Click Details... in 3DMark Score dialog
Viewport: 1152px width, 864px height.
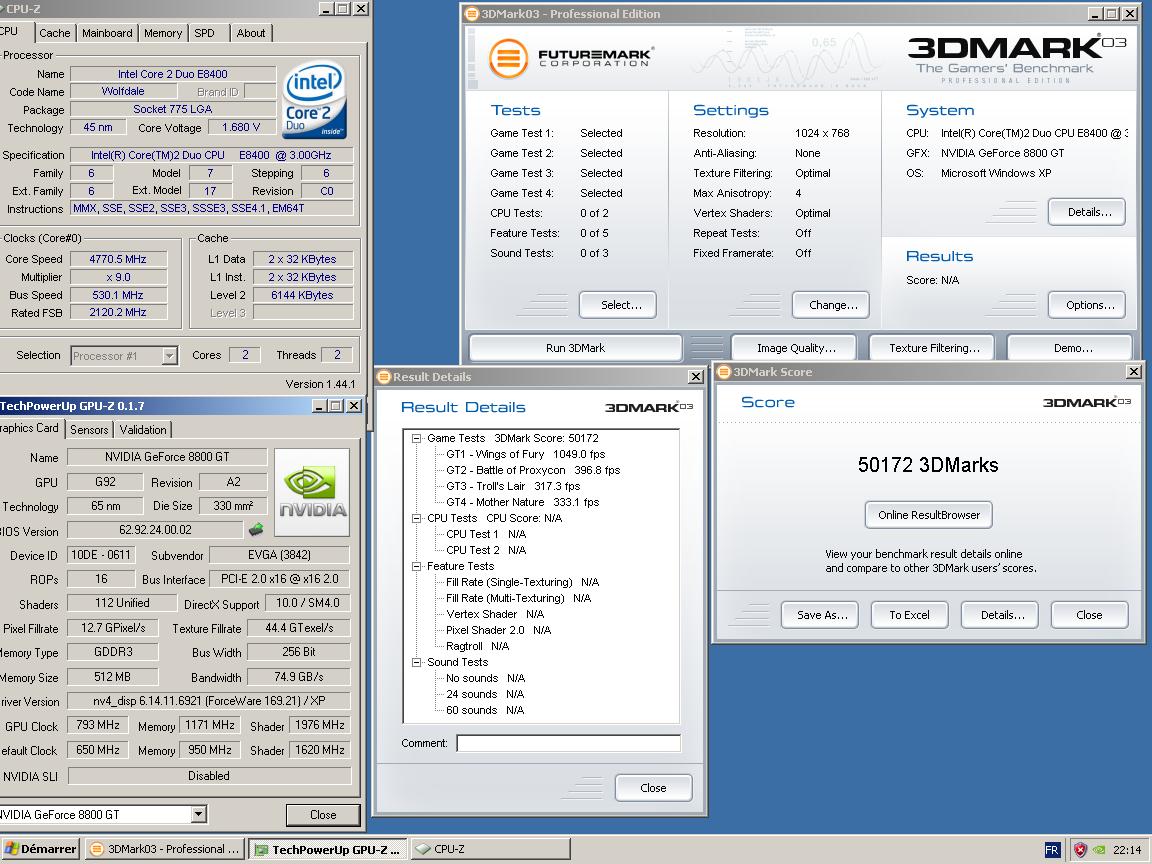1000,615
